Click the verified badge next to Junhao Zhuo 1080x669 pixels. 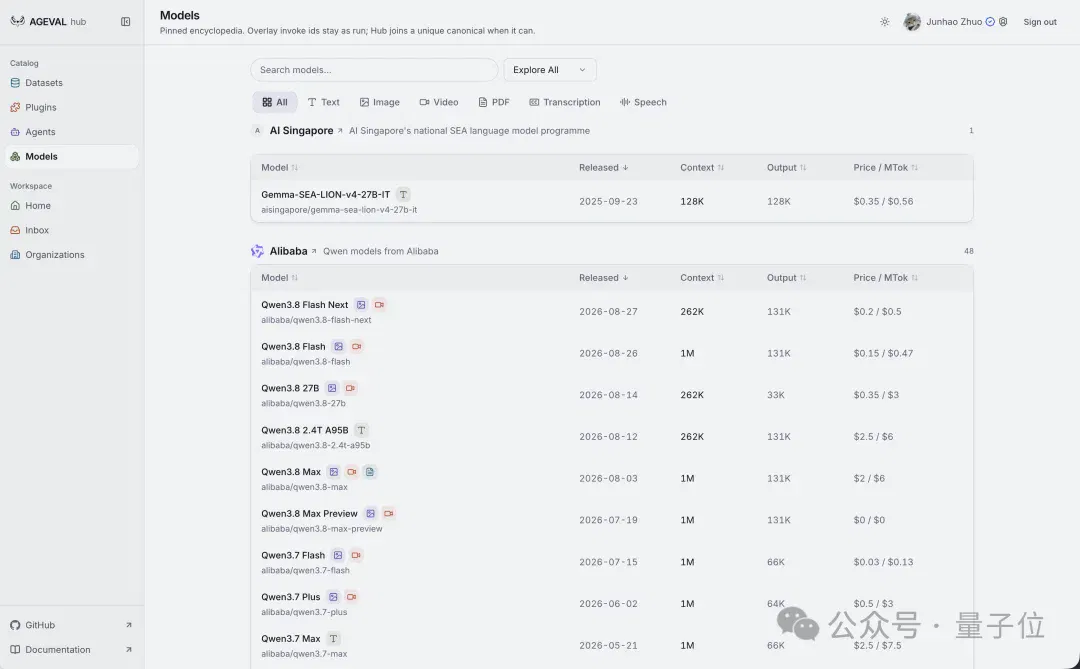click(990, 22)
